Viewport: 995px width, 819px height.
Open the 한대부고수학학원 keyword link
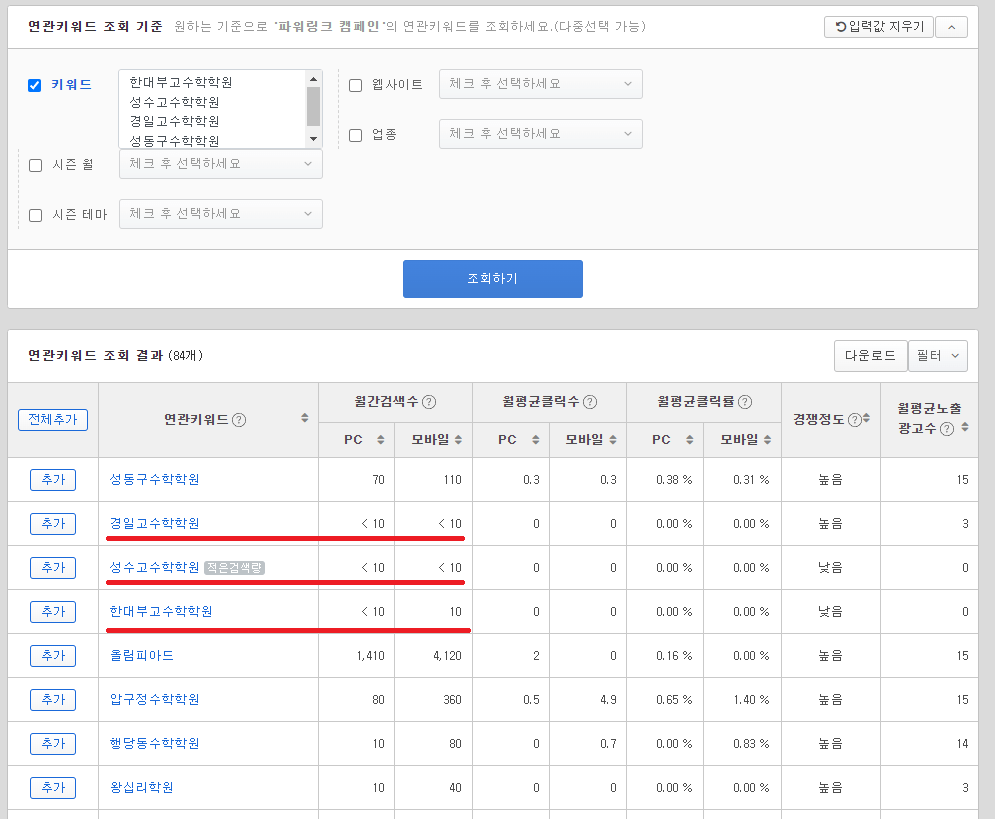click(161, 612)
